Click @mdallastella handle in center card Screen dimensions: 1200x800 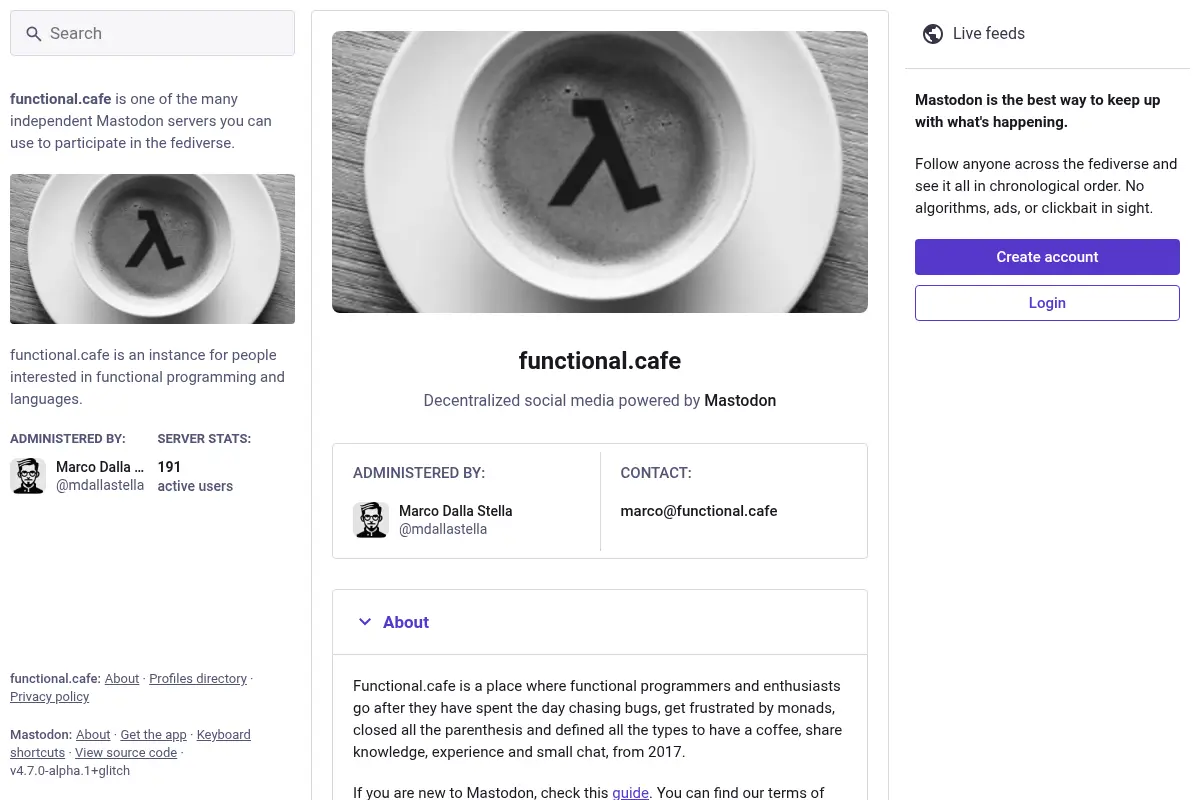point(443,529)
